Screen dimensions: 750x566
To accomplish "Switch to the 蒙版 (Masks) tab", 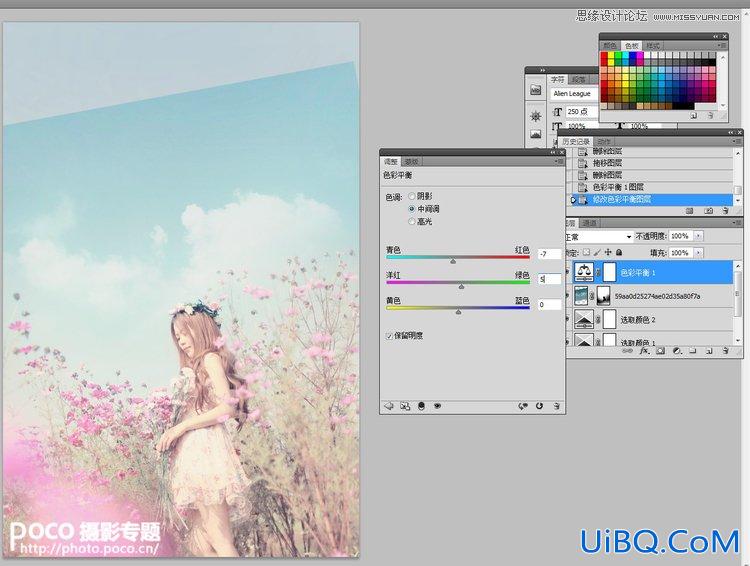I will pos(411,162).
